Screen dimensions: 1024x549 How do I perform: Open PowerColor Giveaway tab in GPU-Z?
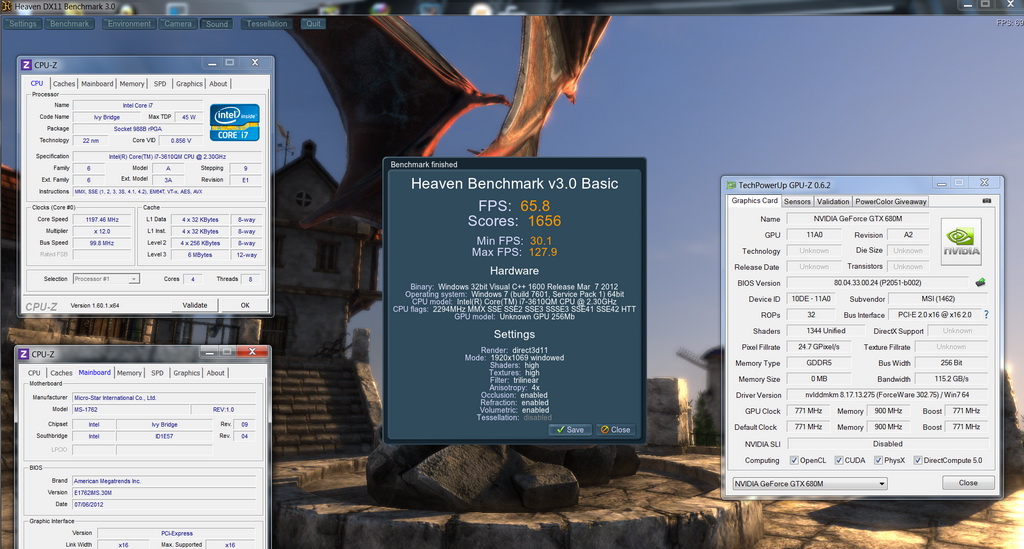point(891,202)
